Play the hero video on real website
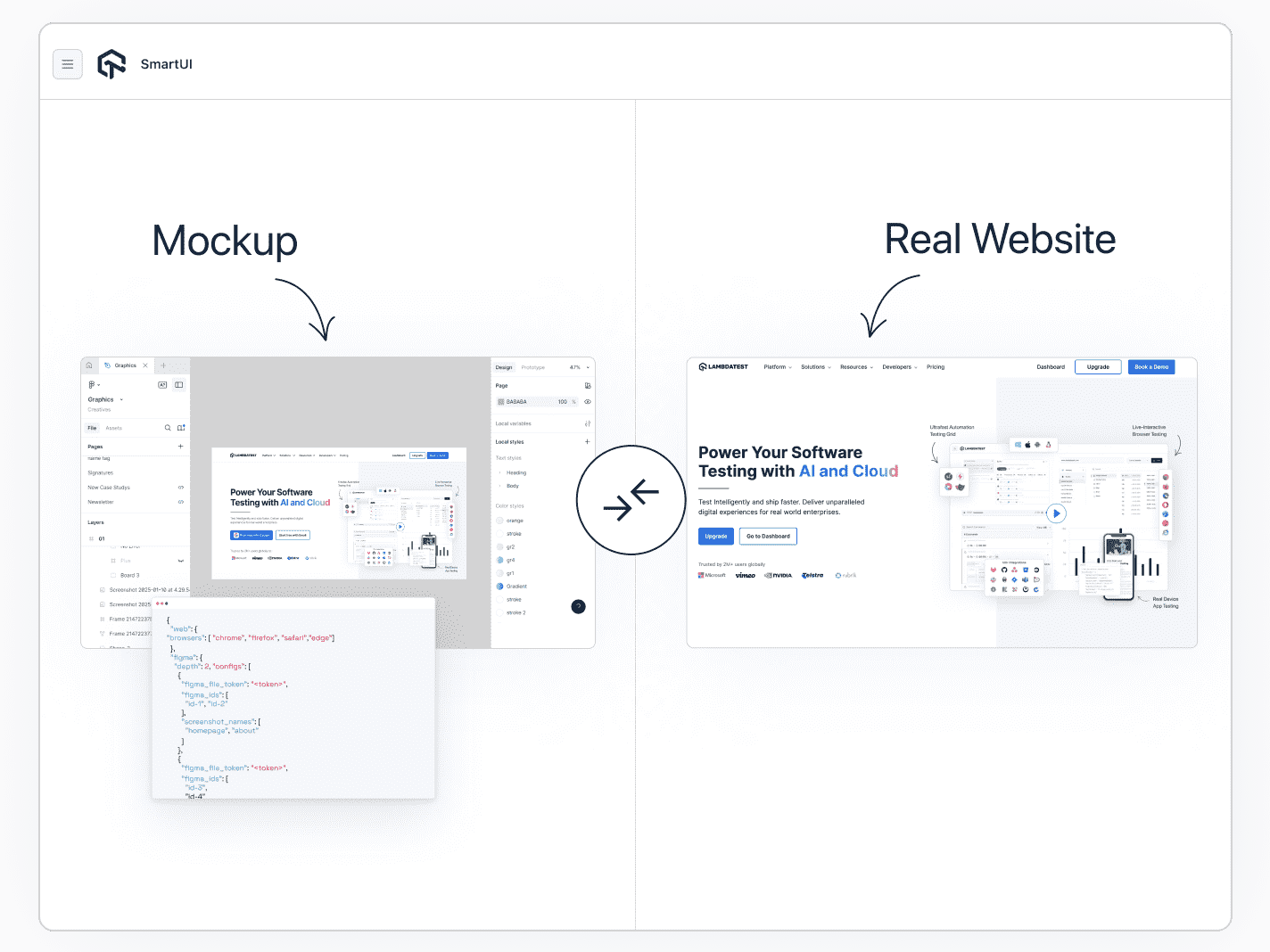This screenshot has width=1270, height=952. point(1057,513)
